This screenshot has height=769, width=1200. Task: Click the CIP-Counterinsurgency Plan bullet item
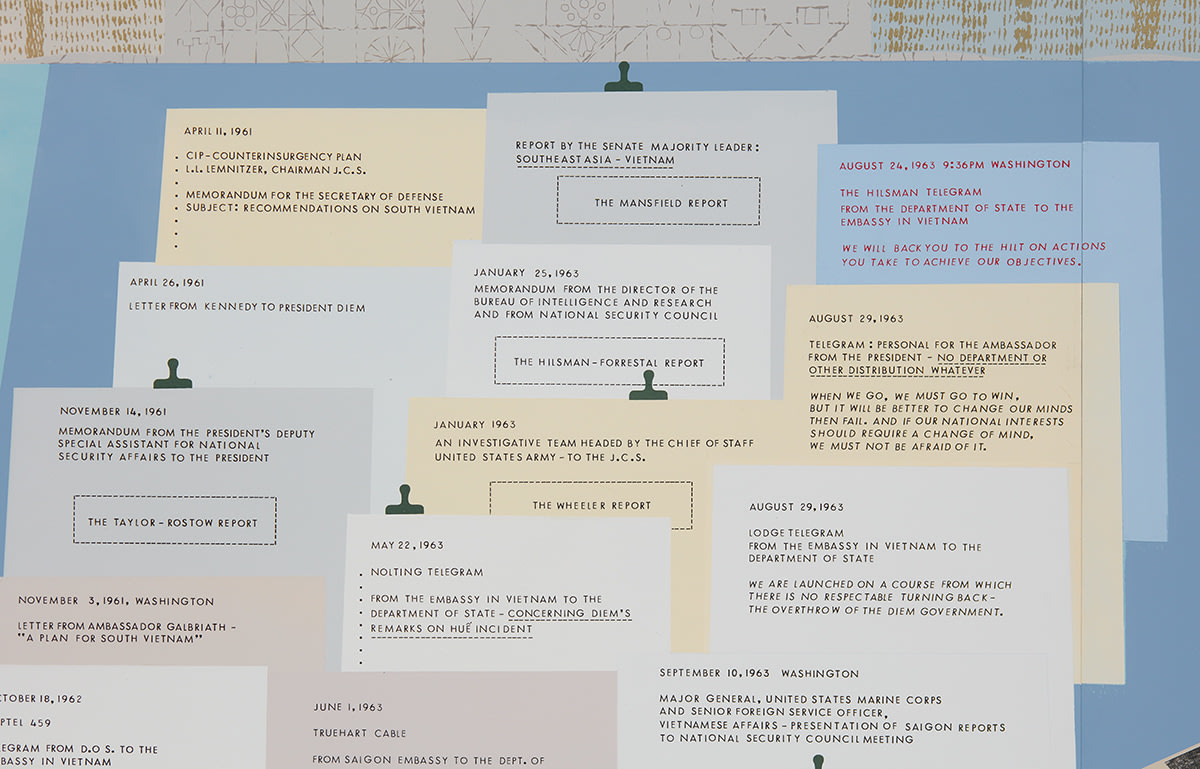274,157
